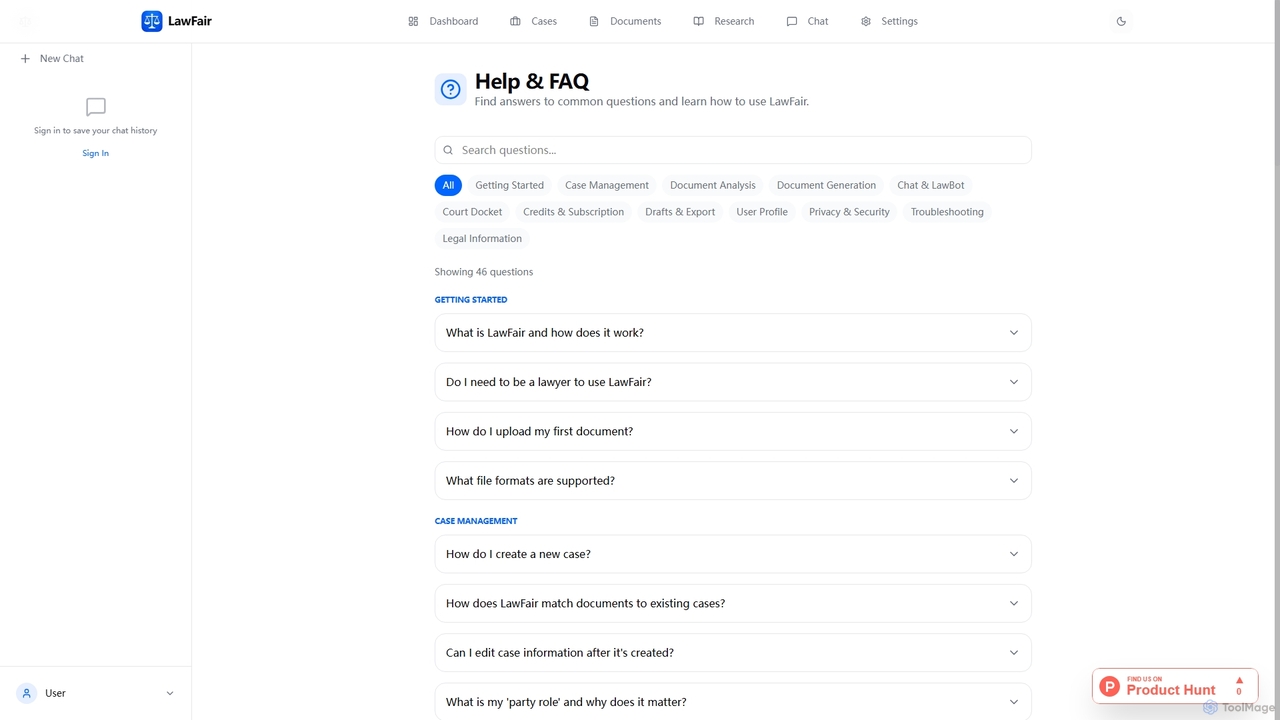Expand 'How do I create a new case?'
This screenshot has width=1280, height=720.
point(733,554)
